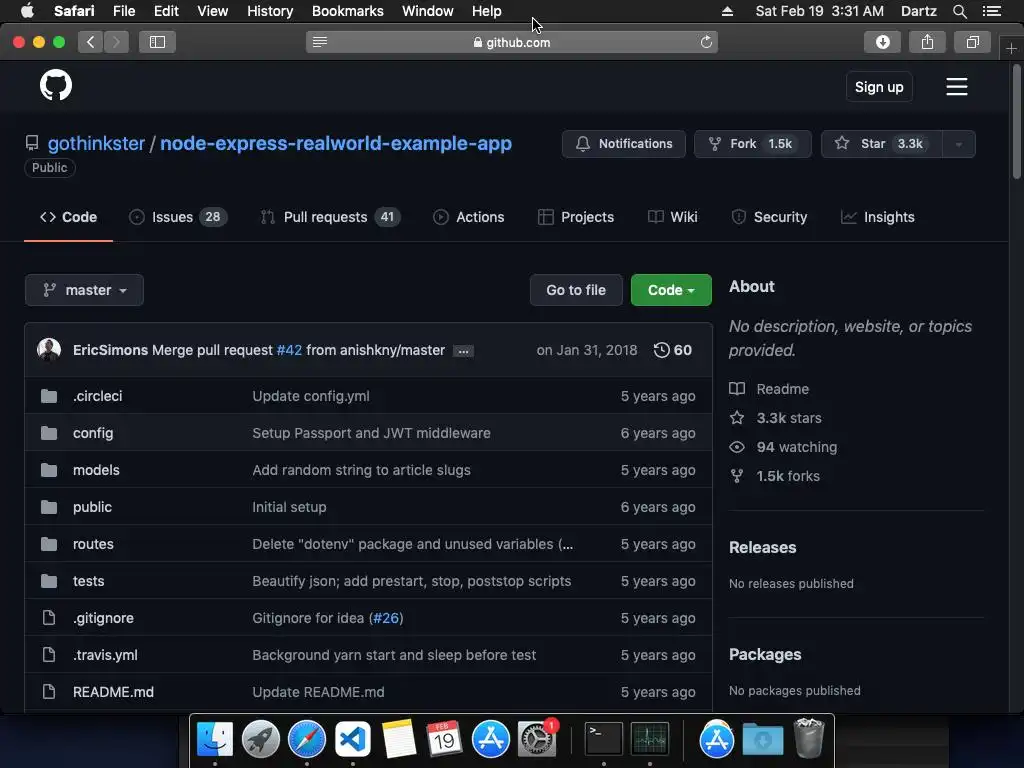This screenshot has height=768, width=1024.
Task: Open the models folder
Action: tap(96, 470)
